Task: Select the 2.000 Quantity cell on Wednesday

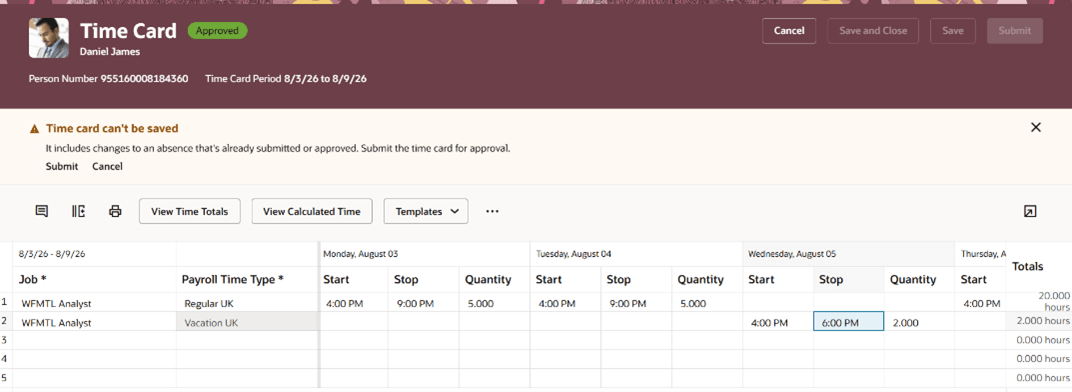Action: click(919, 322)
